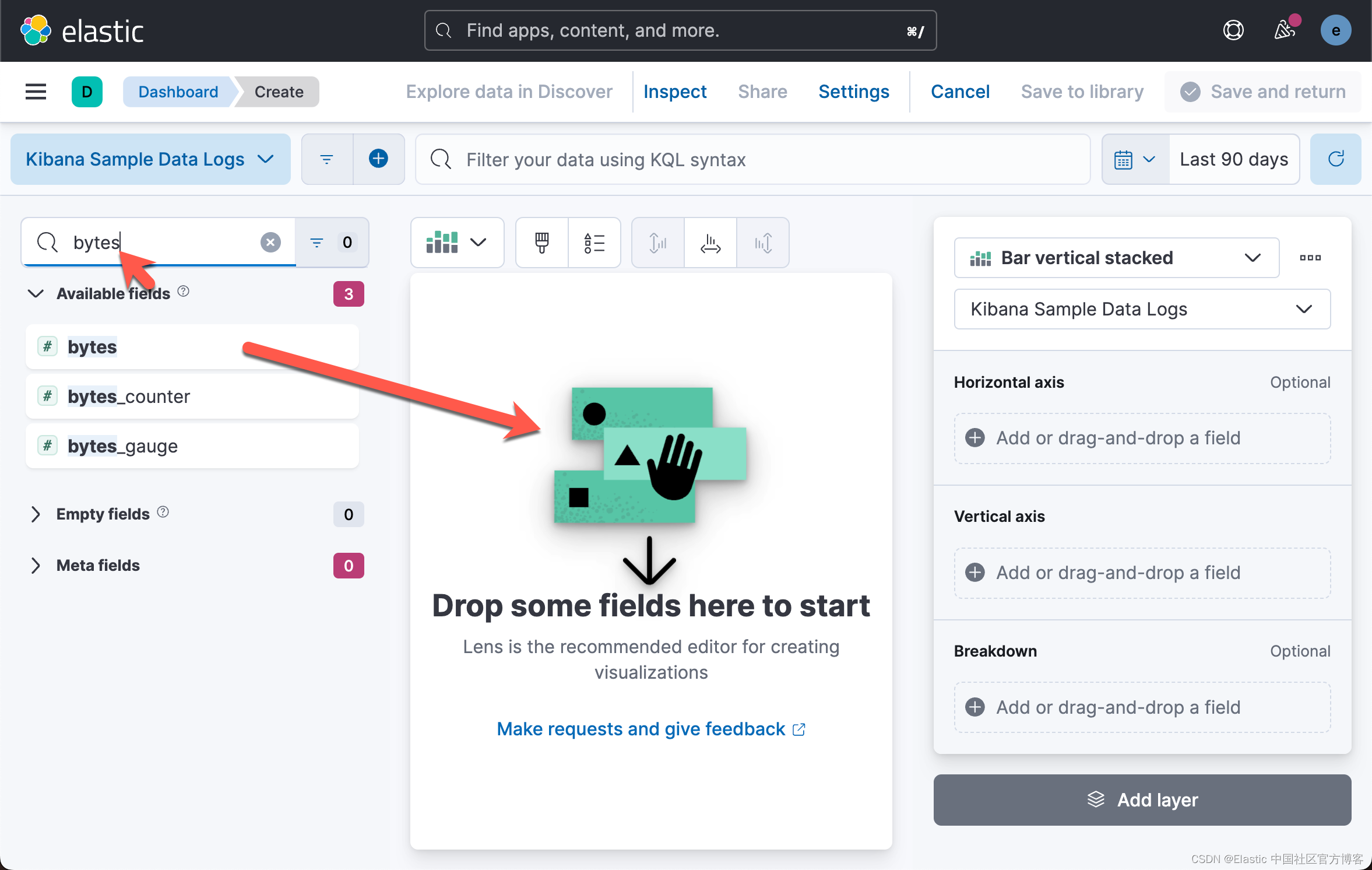Open the Bar vertical stacked dropdown
1372x870 pixels.
pos(1117,258)
